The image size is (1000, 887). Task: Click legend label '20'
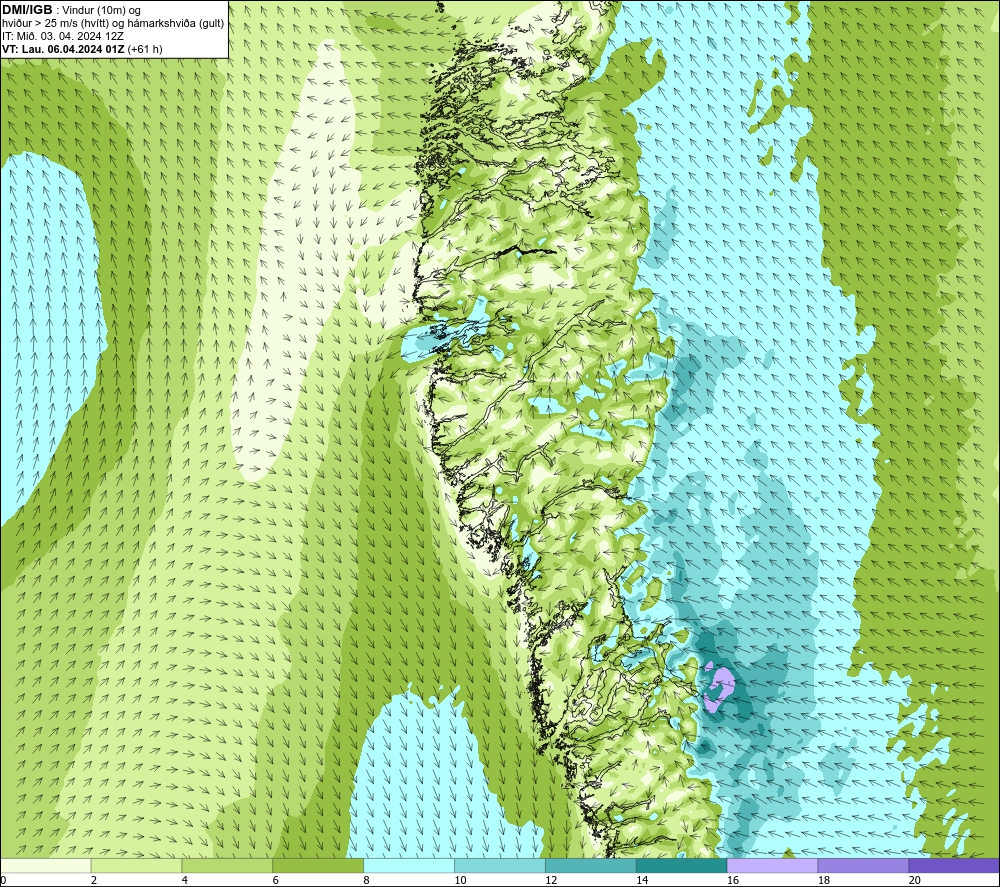(915, 880)
